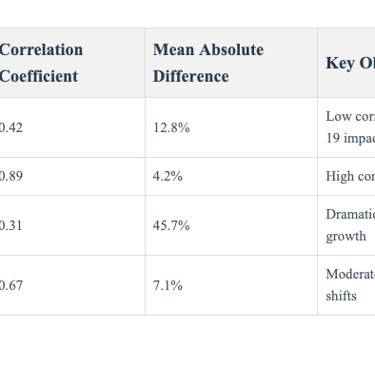The width and height of the screenshot is (375, 366).
Task: Click the word 'growth' in observations
Action: point(346,237)
